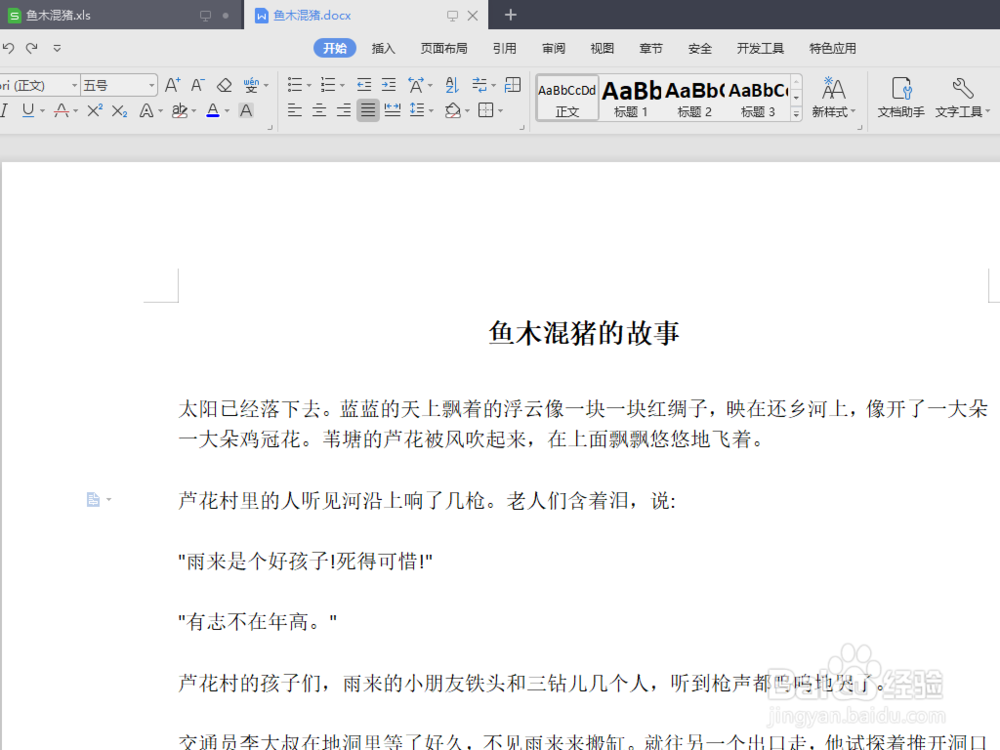Open the 文档助手 document assistant
The width and height of the screenshot is (1000, 750).
[x=901, y=98]
